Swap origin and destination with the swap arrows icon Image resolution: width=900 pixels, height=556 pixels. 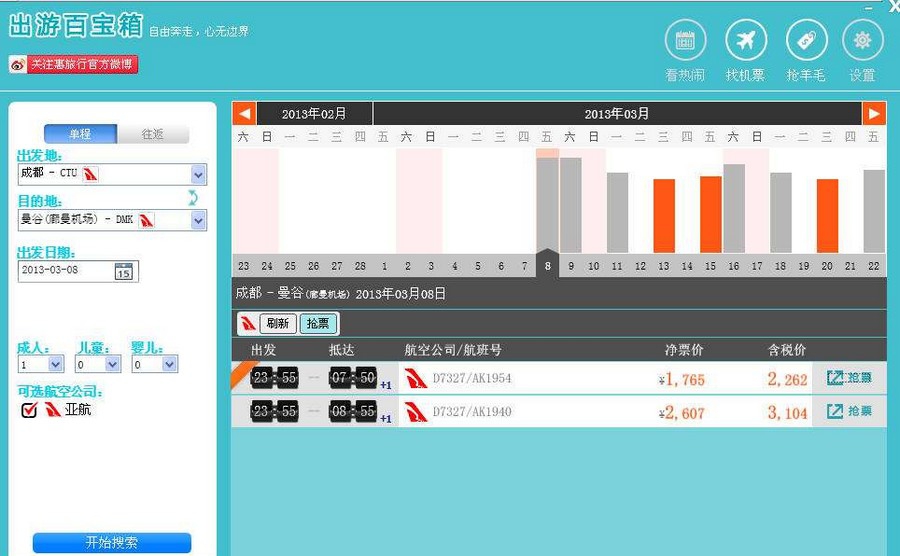coord(193,198)
